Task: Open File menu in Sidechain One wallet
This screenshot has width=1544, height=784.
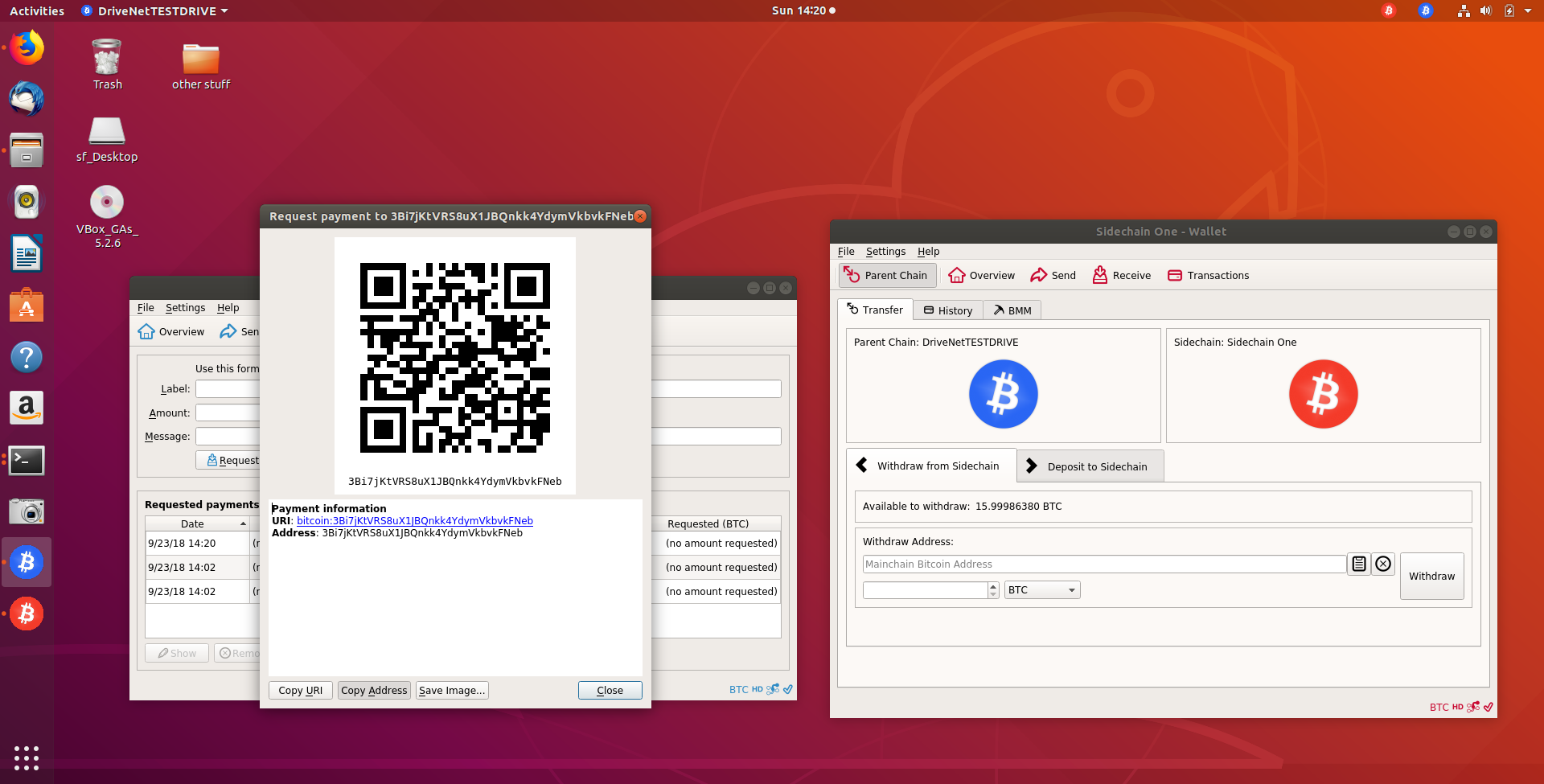Action: point(846,251)
